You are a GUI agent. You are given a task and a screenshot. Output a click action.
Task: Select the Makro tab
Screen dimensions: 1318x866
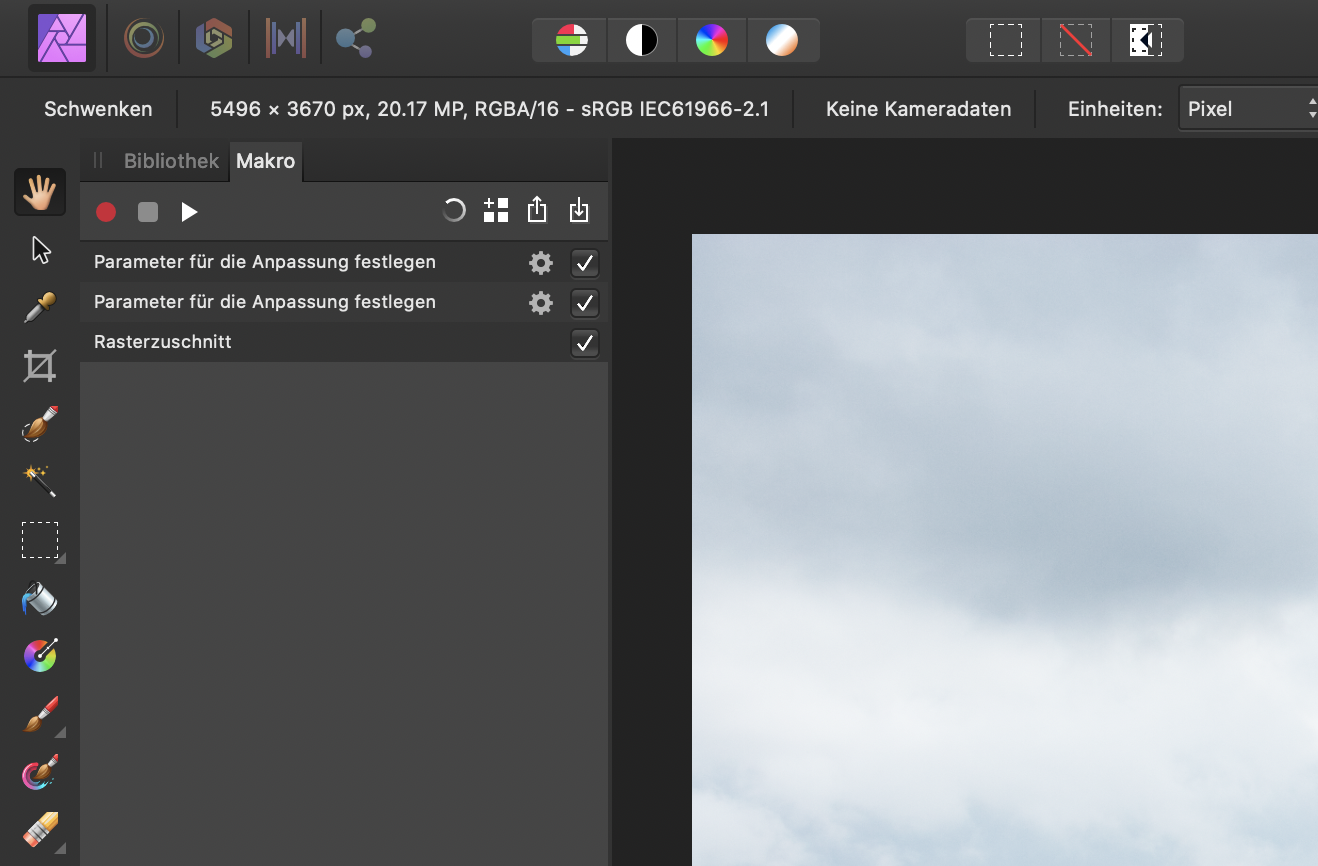[265, 161]
